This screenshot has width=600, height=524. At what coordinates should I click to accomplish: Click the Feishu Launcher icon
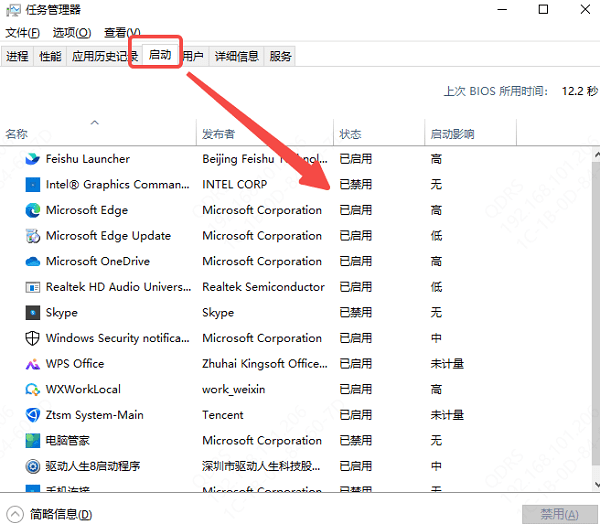[x=33, y=159]
